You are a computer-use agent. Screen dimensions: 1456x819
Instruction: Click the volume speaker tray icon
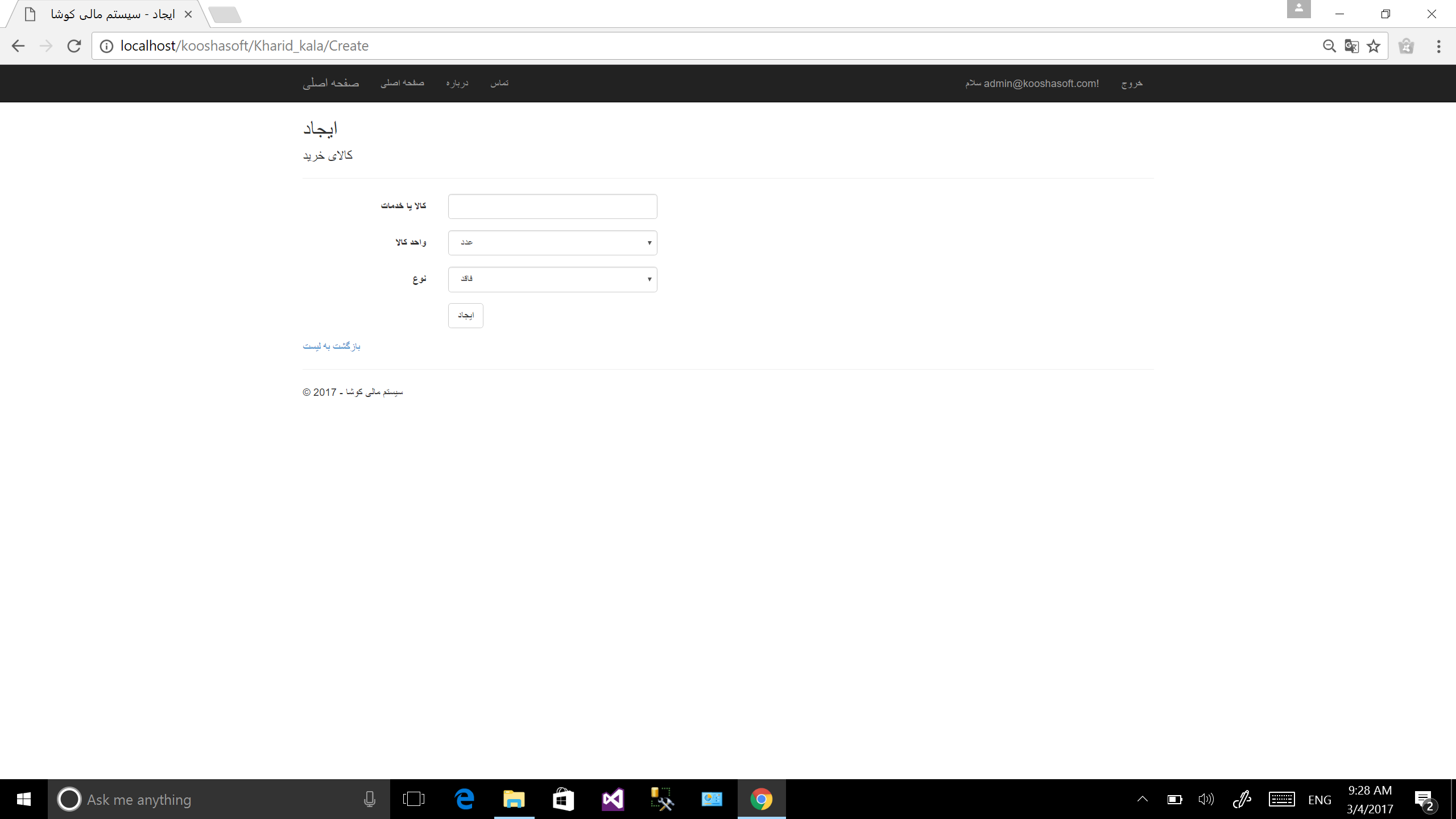point(1205,799)
